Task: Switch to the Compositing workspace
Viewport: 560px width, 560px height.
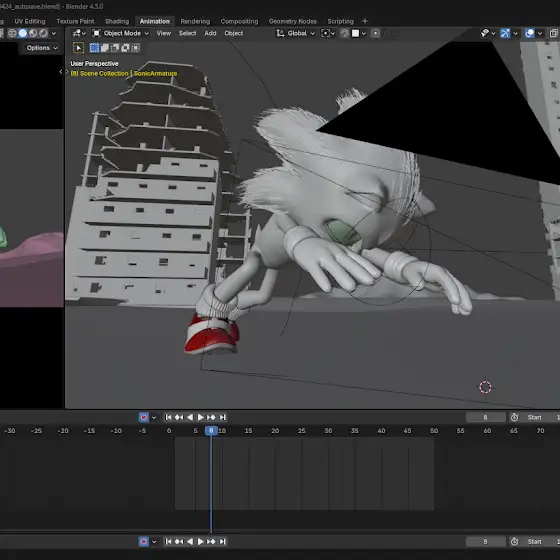Action: click(239, 21)
